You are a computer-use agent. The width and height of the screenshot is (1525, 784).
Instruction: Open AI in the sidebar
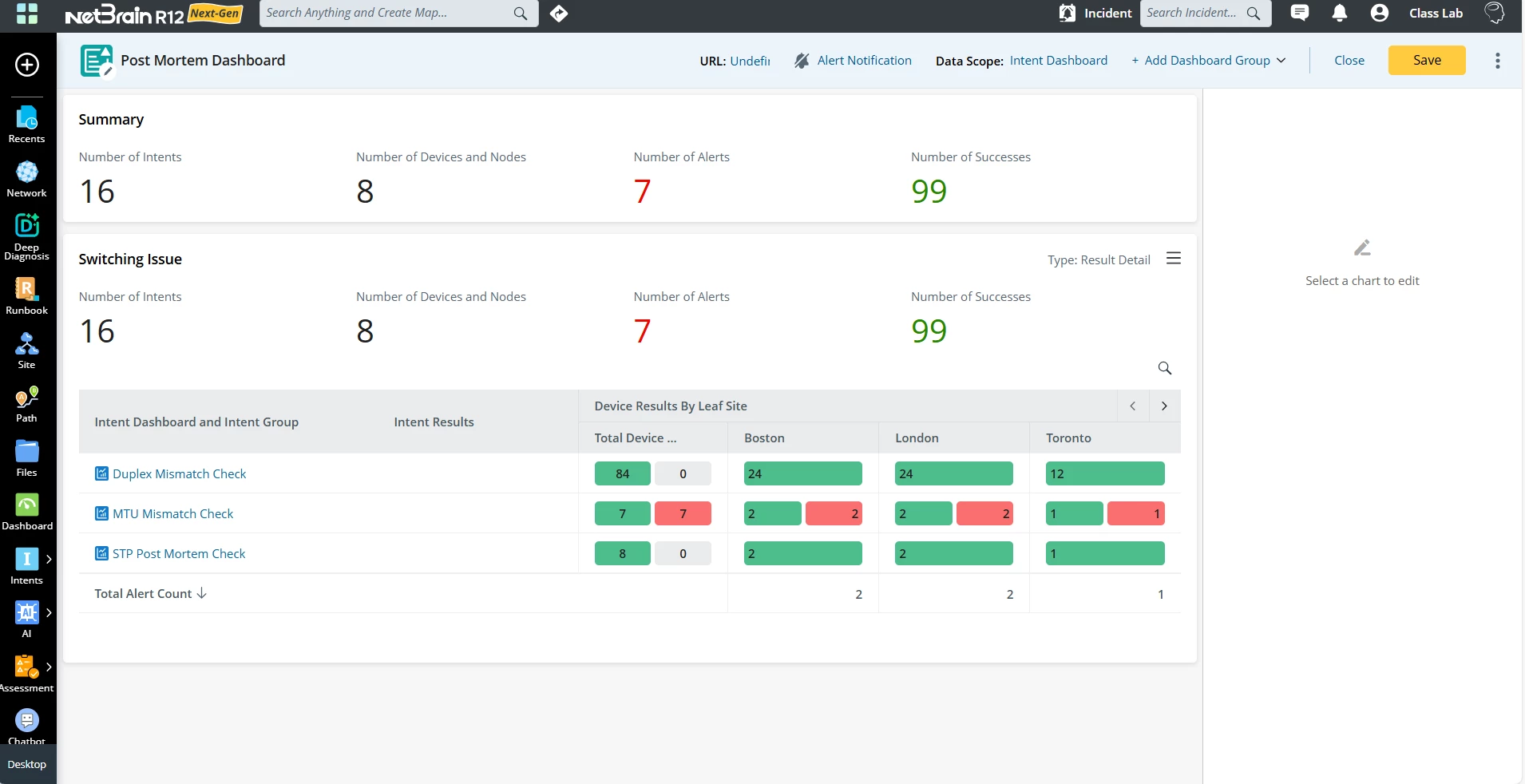point(27,620)
